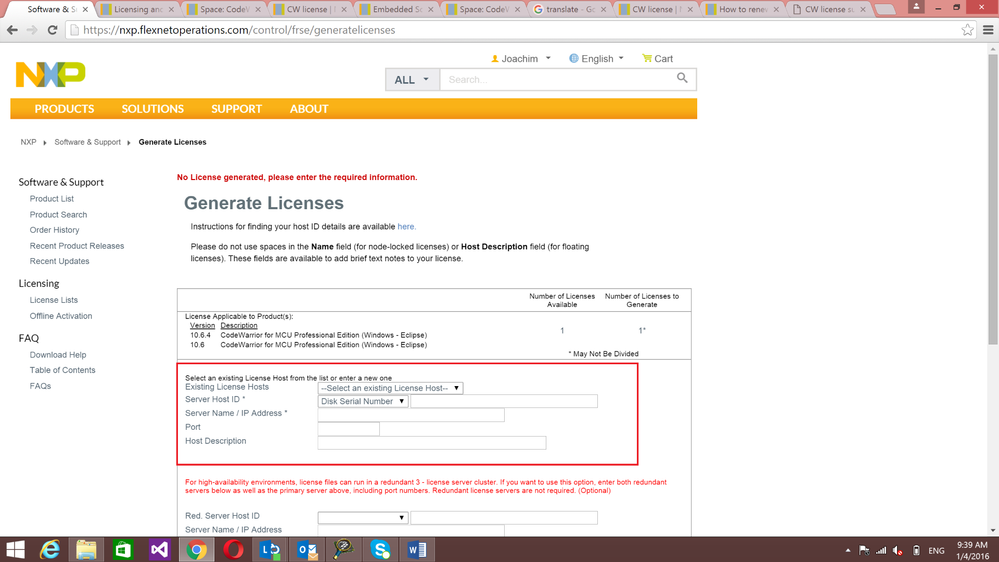Open License Lists in sidebar
999x562 pixels.
pos(54,300)
